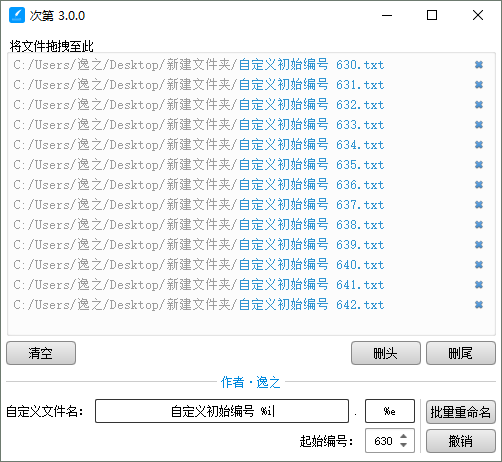Maximize the 次第 window

point(432,15)
